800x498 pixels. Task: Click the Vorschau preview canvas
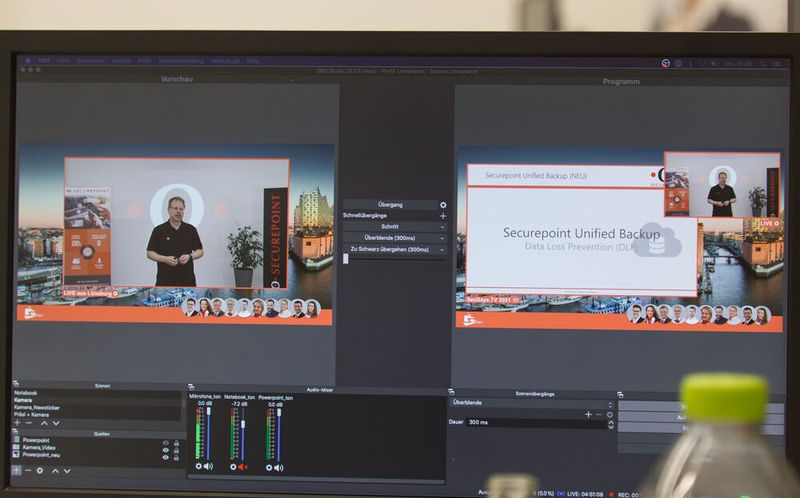coord(175,234)
